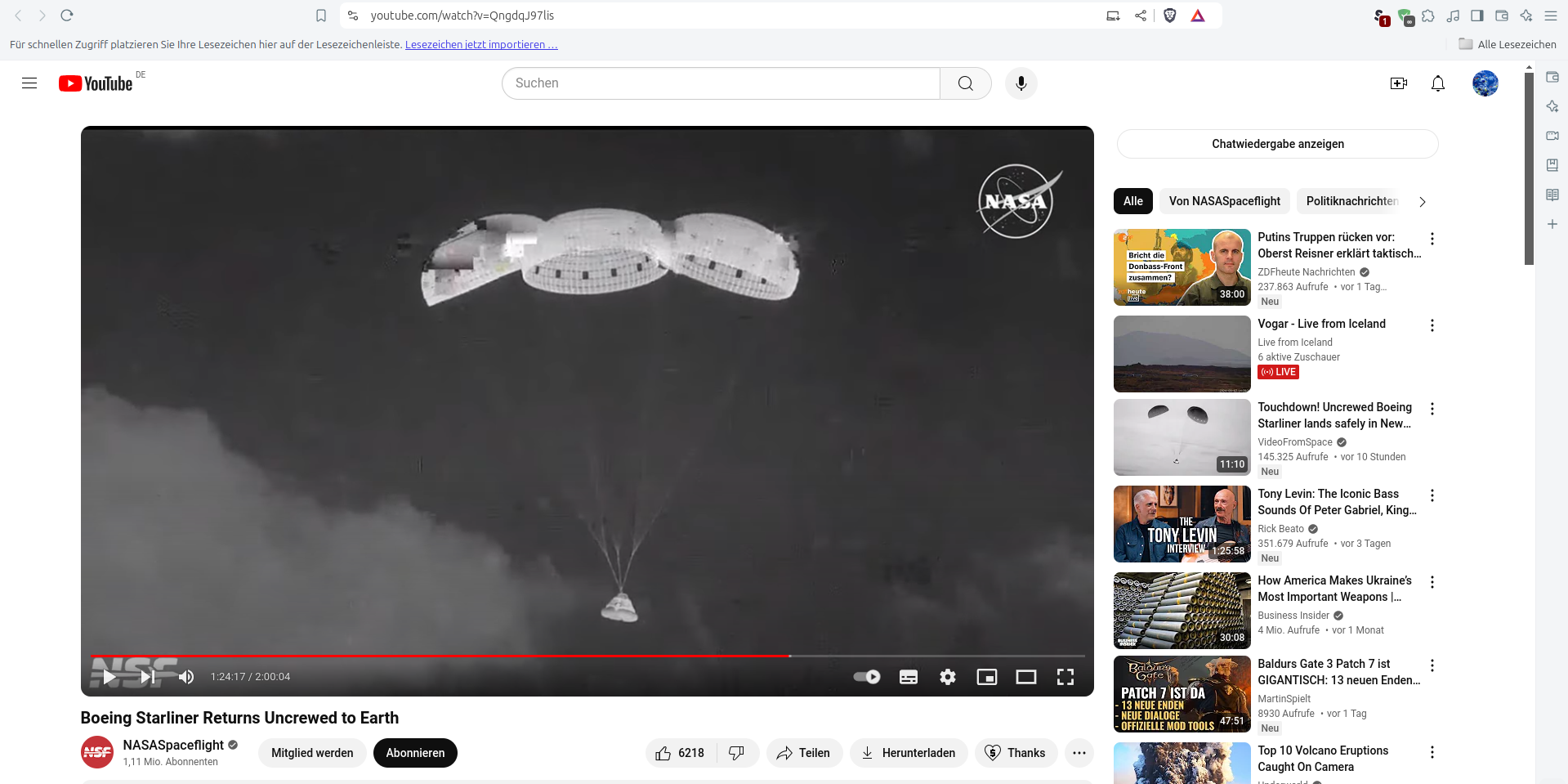Go to the YouTube home logo

[x=96, y=83]
